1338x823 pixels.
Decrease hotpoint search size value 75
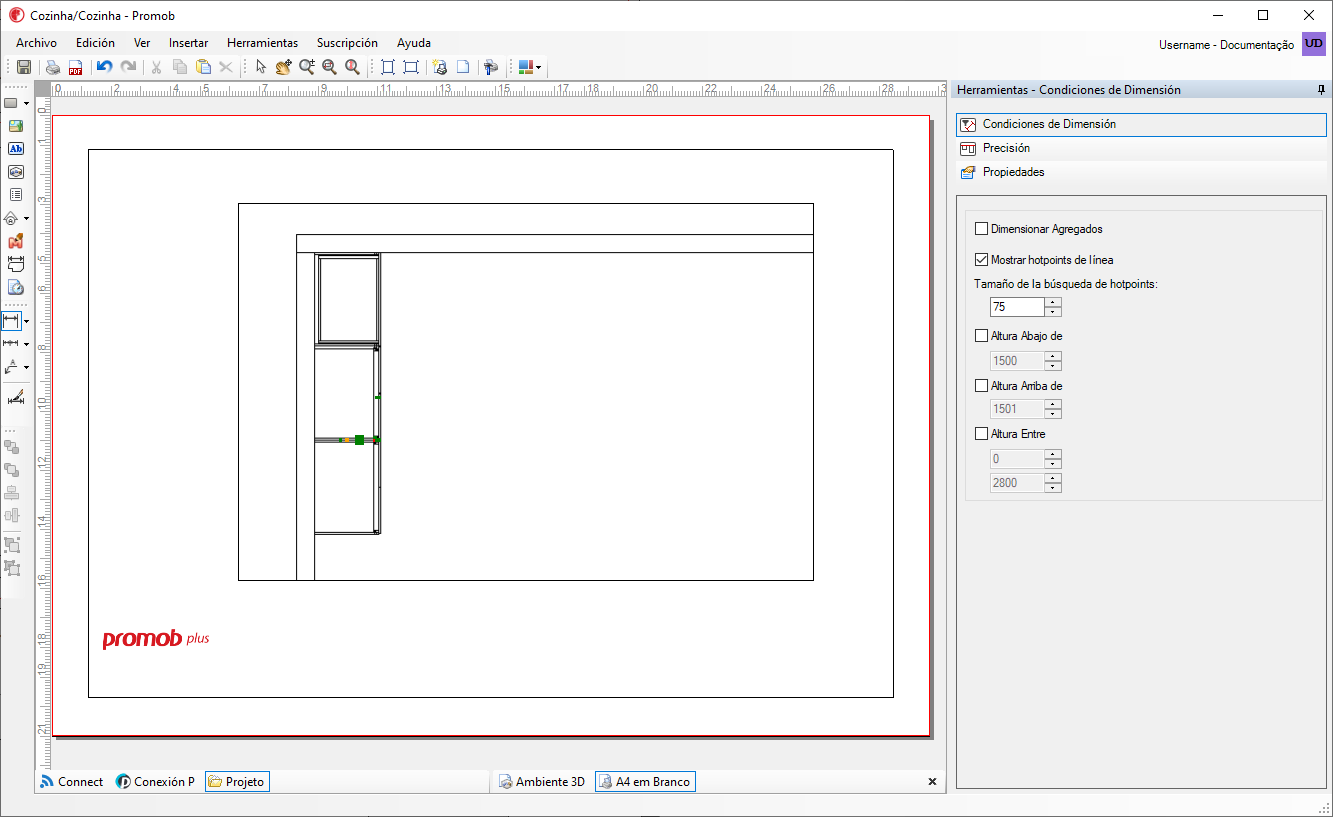pos(1053,311)
